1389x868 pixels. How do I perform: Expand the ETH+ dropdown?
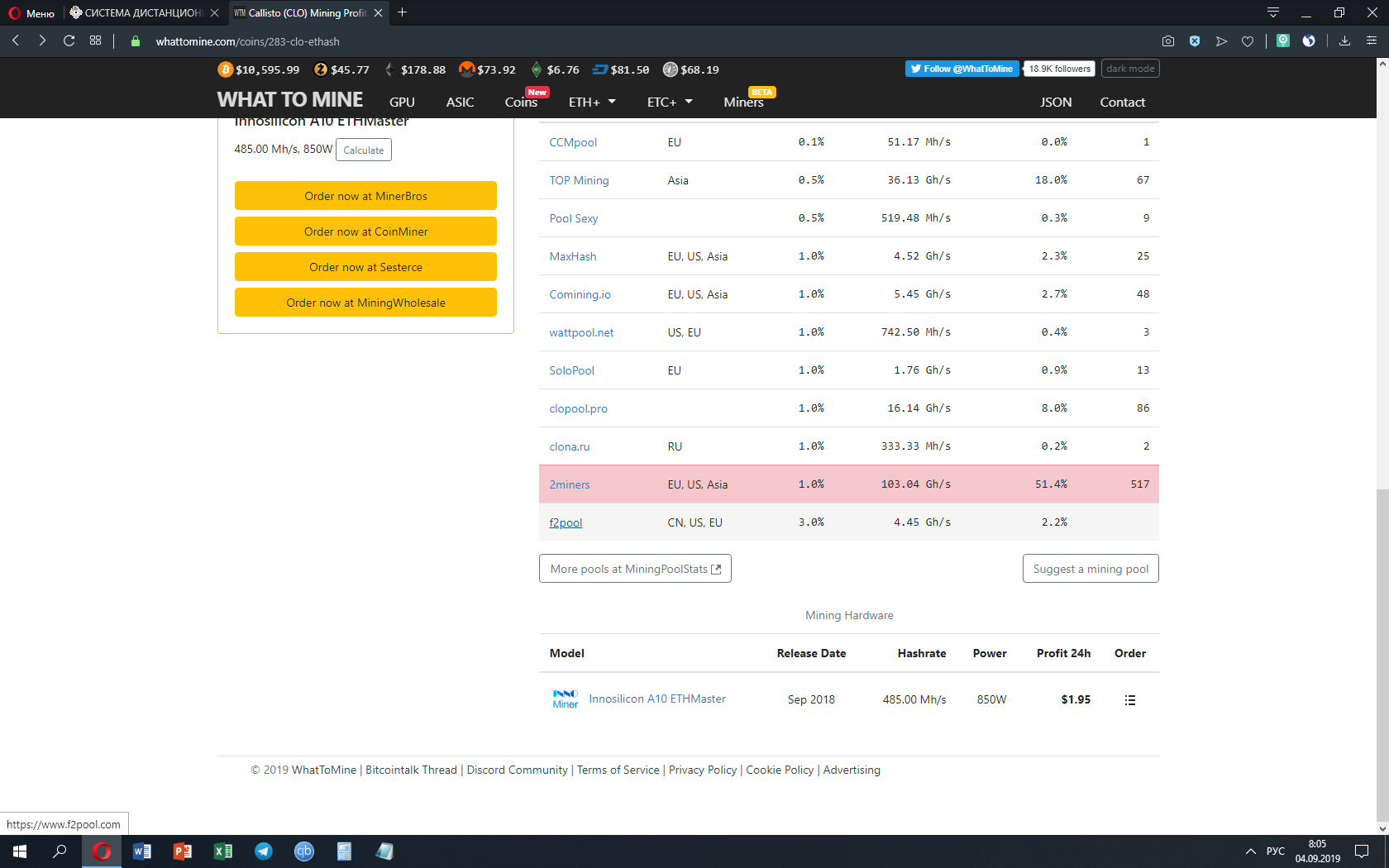point(592,102)
